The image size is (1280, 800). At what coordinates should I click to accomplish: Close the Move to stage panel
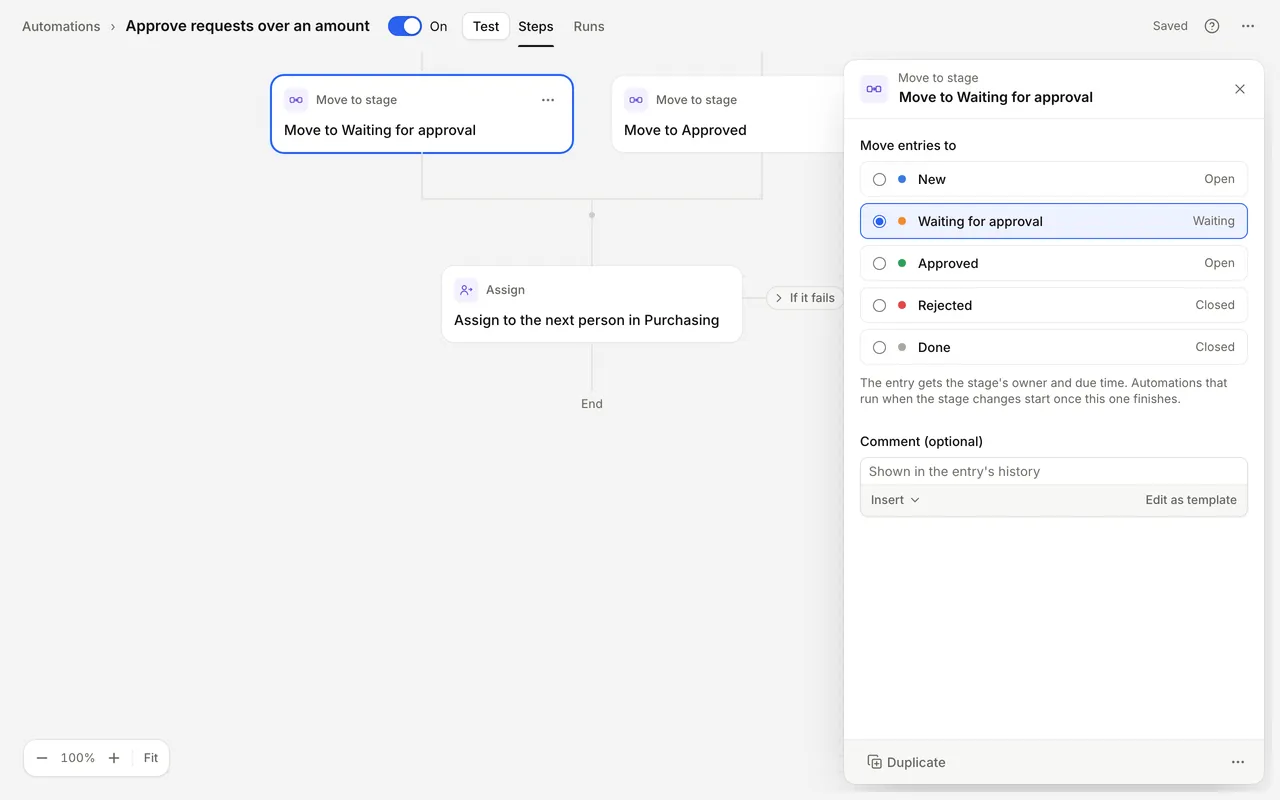(1240, 89)
